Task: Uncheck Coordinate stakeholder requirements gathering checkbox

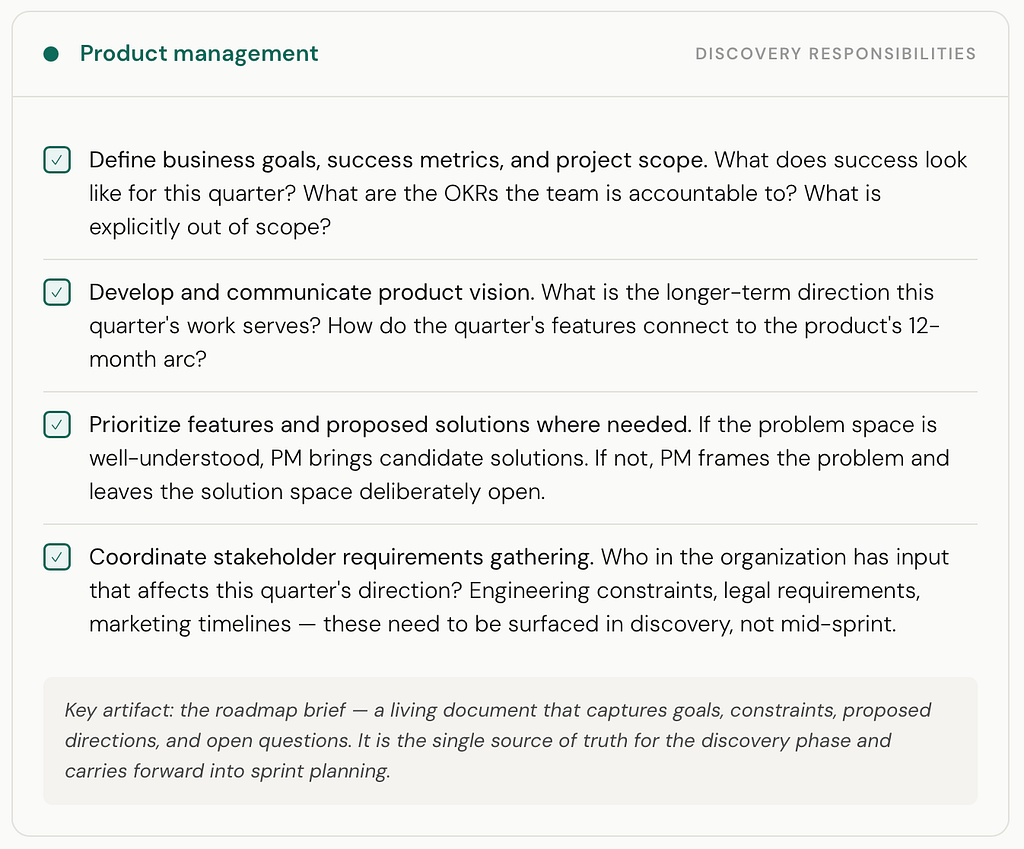Action: click(x=57, y=557)
